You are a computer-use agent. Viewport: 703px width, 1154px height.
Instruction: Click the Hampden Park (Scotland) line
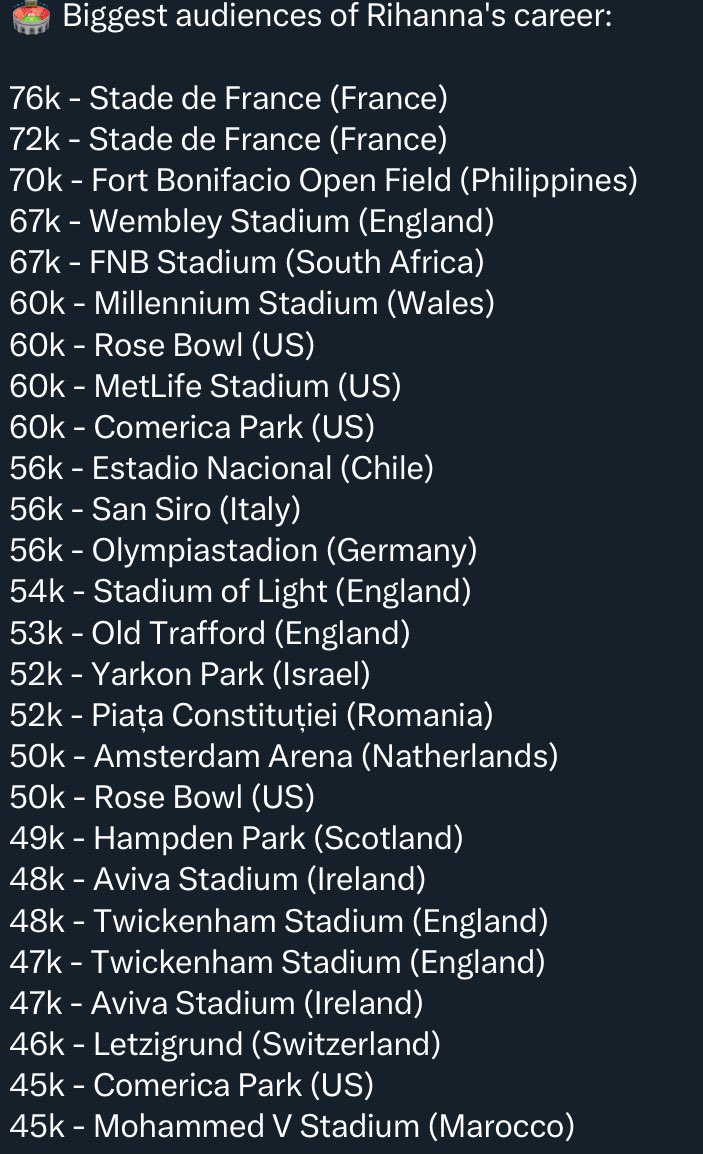236,839
